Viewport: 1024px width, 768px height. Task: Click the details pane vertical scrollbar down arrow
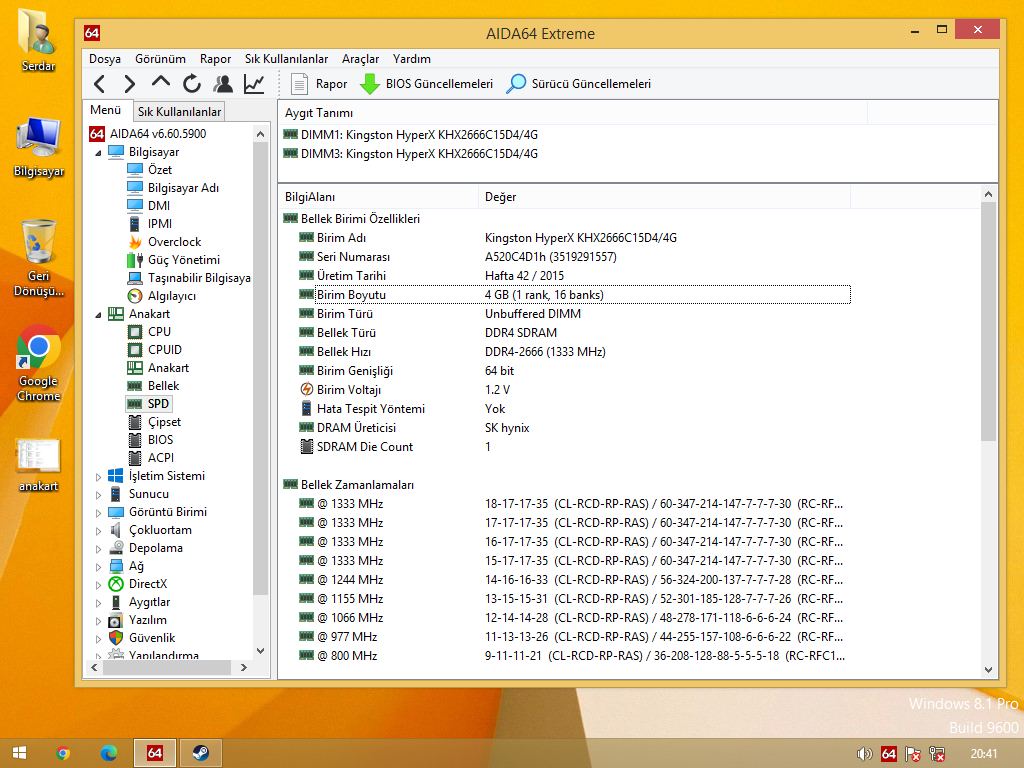[x=989, y=670]
